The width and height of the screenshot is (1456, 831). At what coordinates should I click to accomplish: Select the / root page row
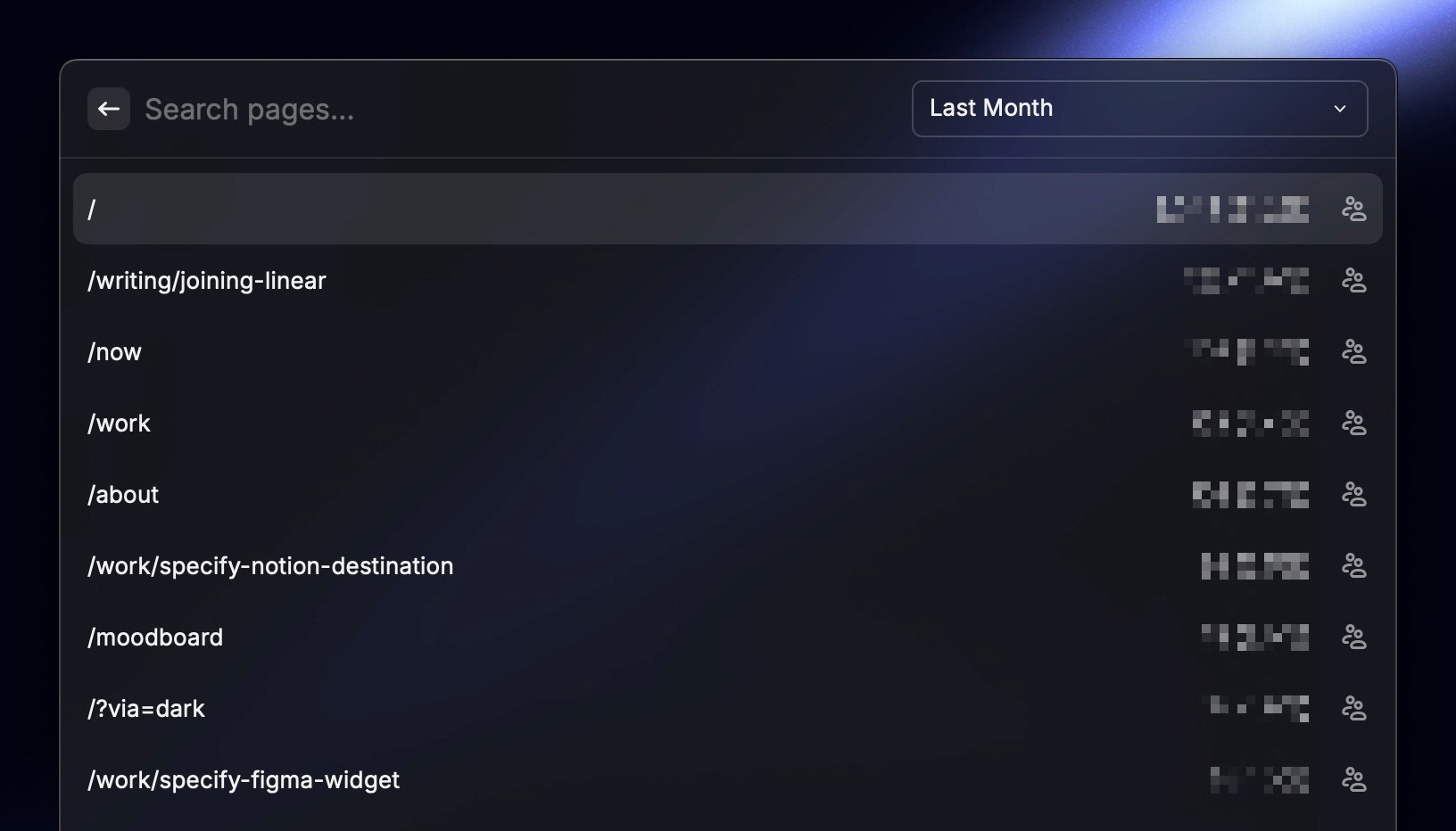click(727, 209)
